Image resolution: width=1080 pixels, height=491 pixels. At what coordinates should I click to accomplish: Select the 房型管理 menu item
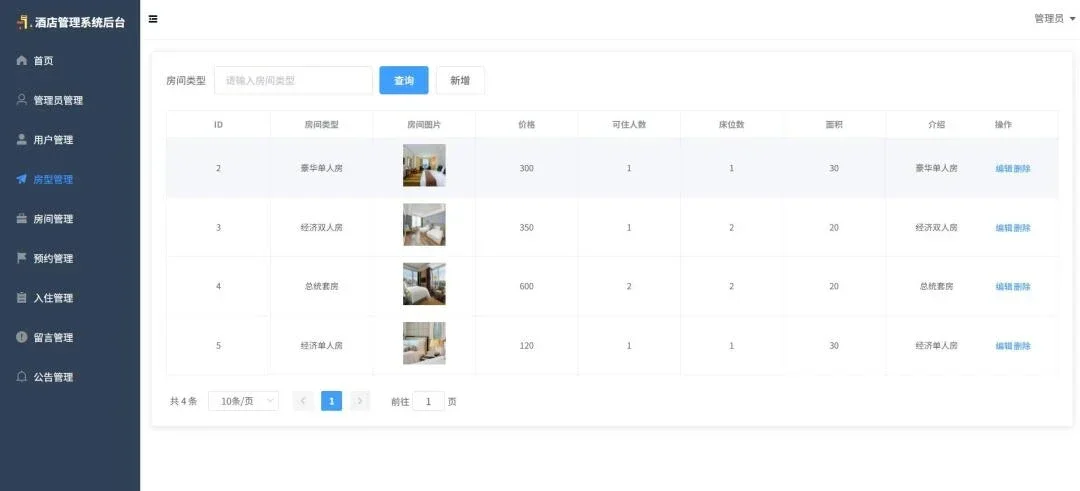(70, 179)
